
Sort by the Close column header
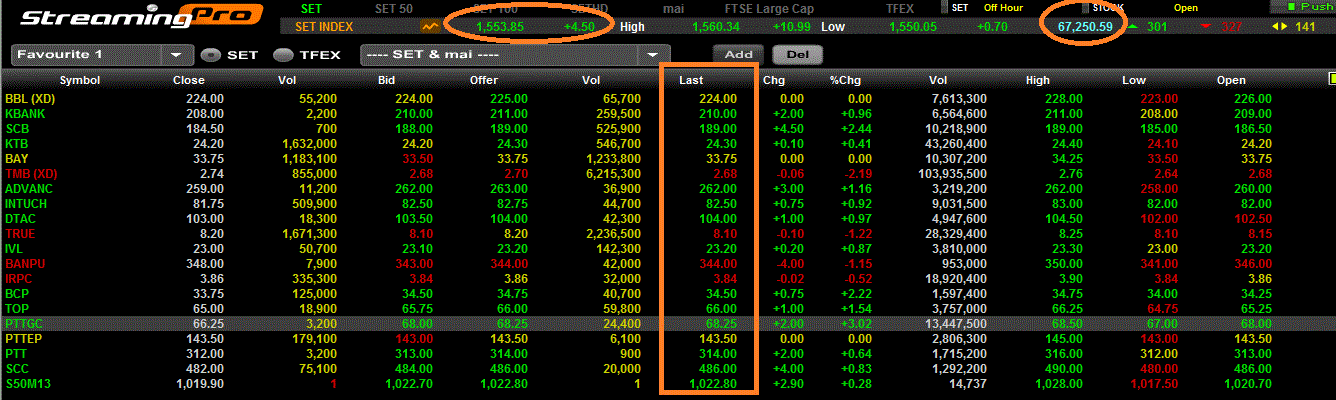click(188, 80)
